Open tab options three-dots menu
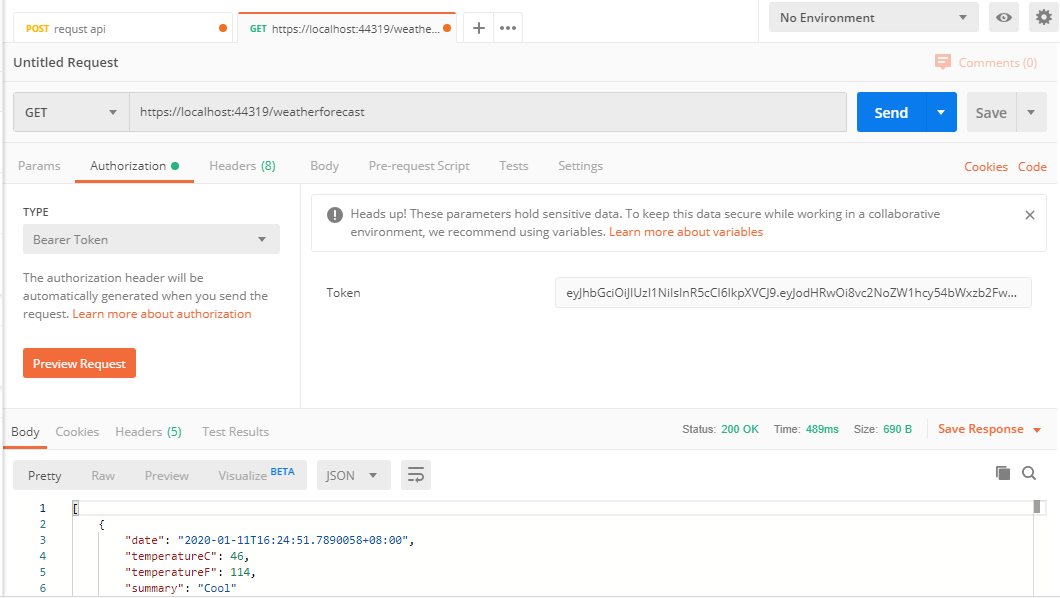1060x598 pixels. (x=508, y=28)
